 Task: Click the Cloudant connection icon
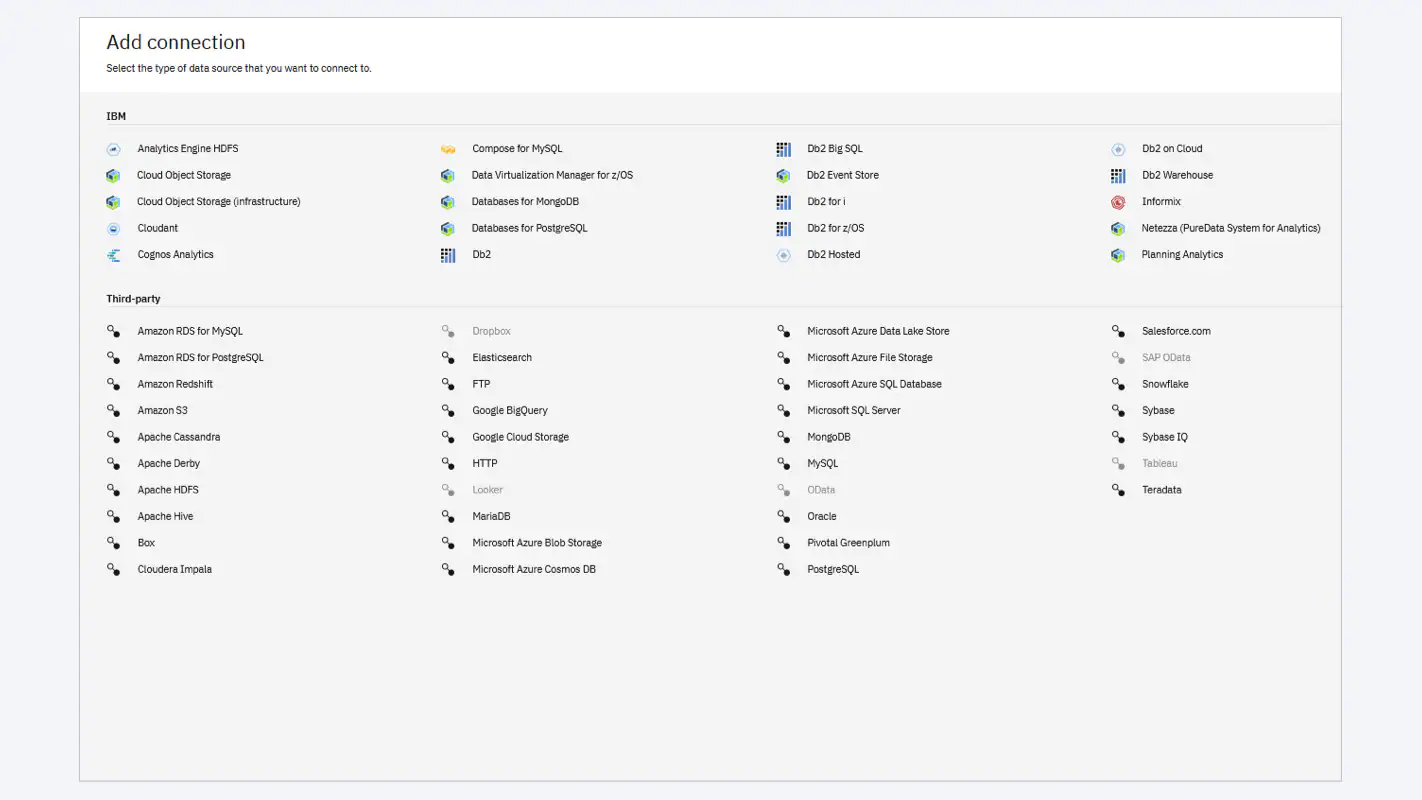[113, 228]
